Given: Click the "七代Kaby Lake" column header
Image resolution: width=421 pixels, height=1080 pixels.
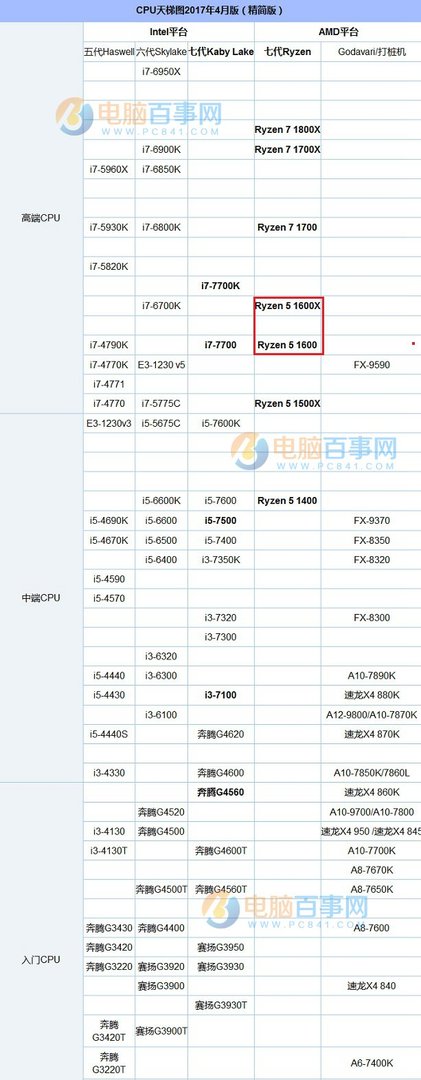Looking at the screenshot, I should click(x=220, y=52).
